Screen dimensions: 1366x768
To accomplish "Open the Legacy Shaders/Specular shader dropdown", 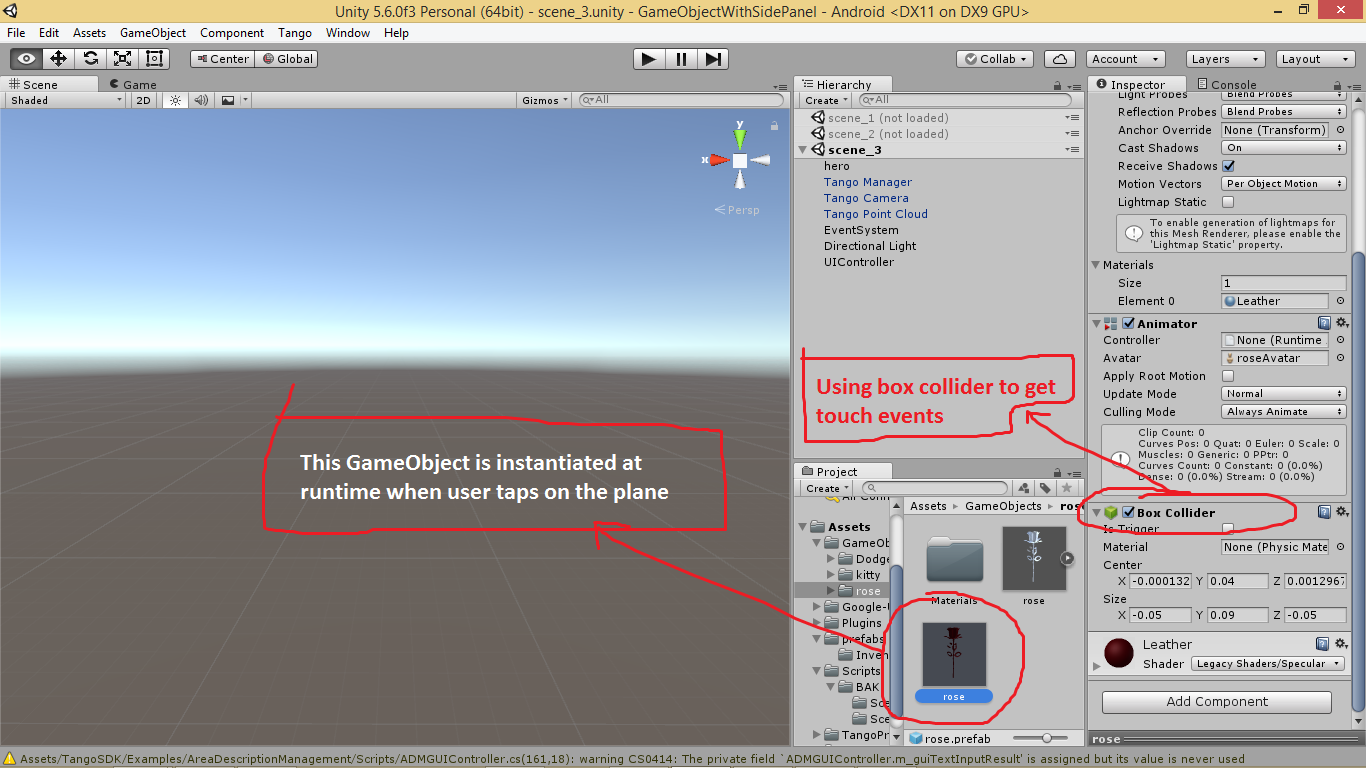I will [x=1268, y=664].
